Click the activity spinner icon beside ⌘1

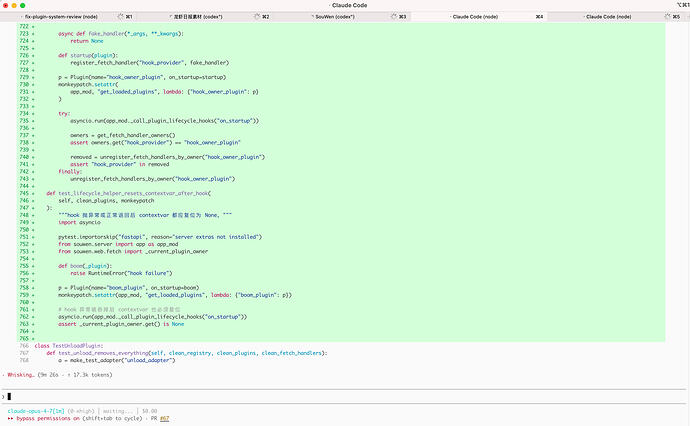(x=121, y=17)
